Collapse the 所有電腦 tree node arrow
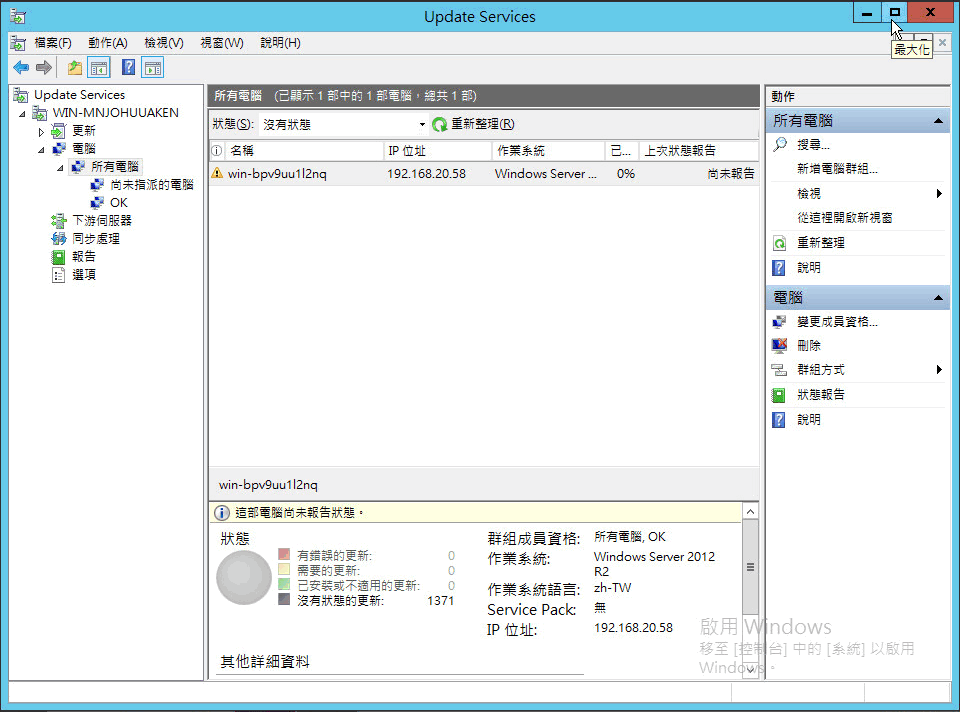The width and height of the screenshot is (960, 712). click(60, 168)
